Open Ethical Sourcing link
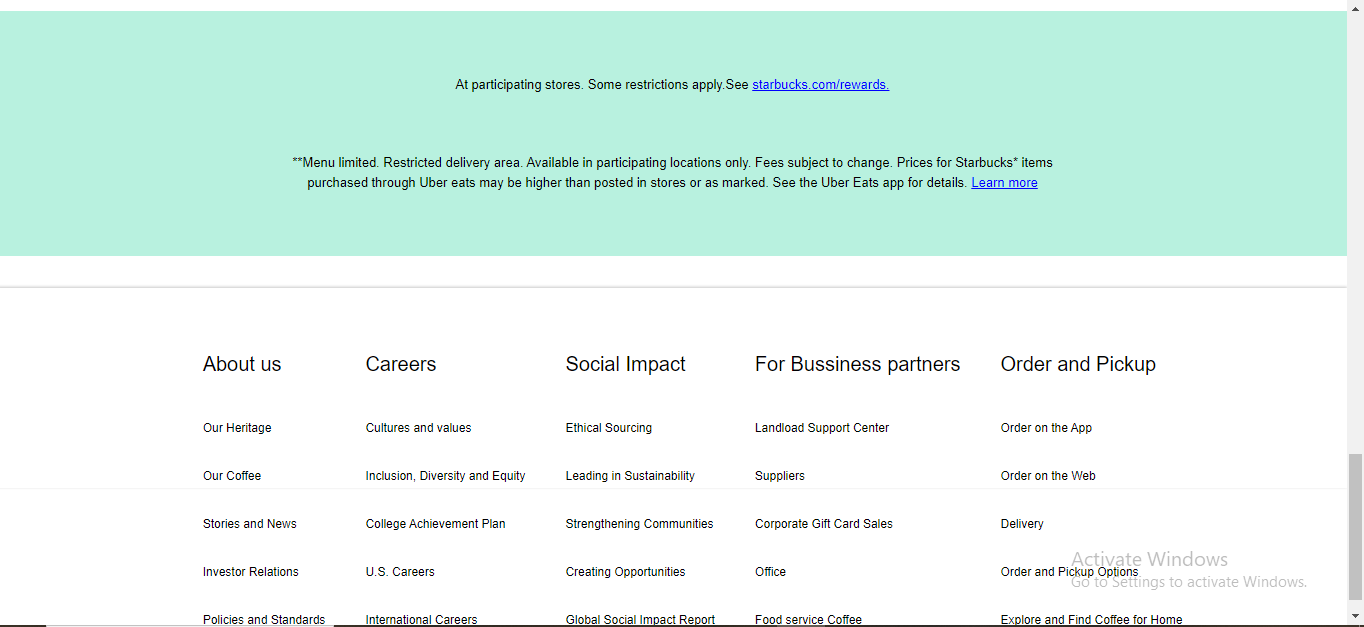 [609, 428]
